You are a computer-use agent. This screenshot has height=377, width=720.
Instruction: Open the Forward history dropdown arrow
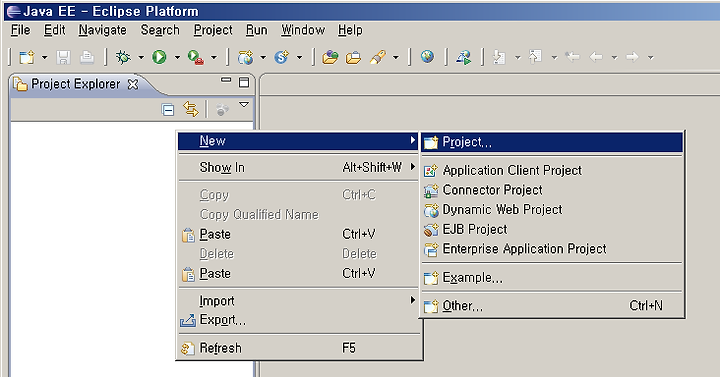point(650,58)
